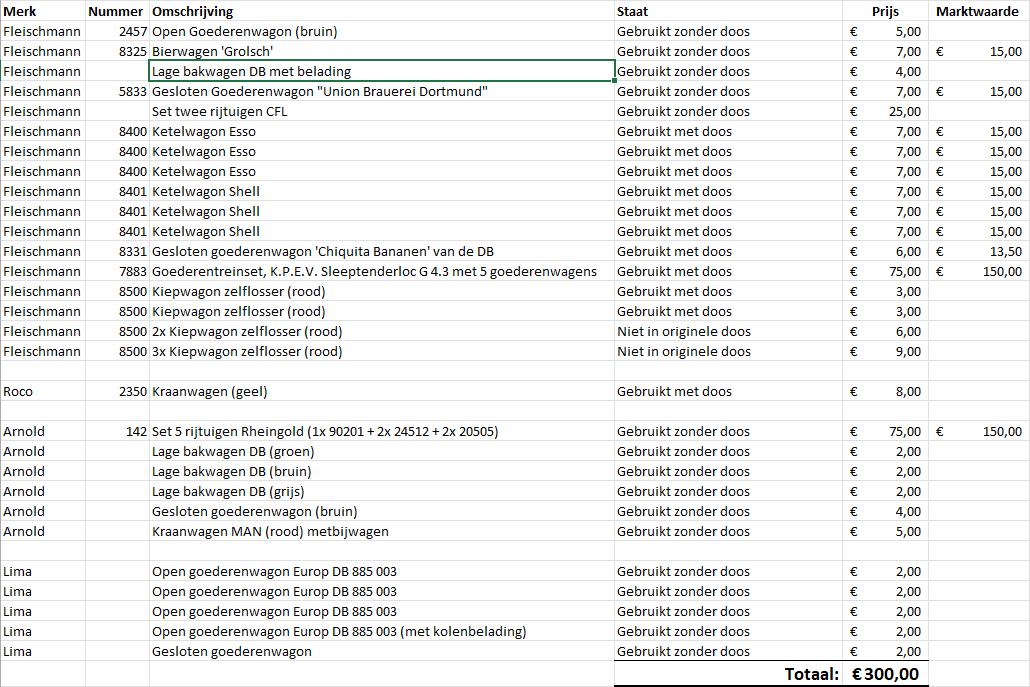
Task: Click the Marktwaarde header cell
Action: coord(979,11)
